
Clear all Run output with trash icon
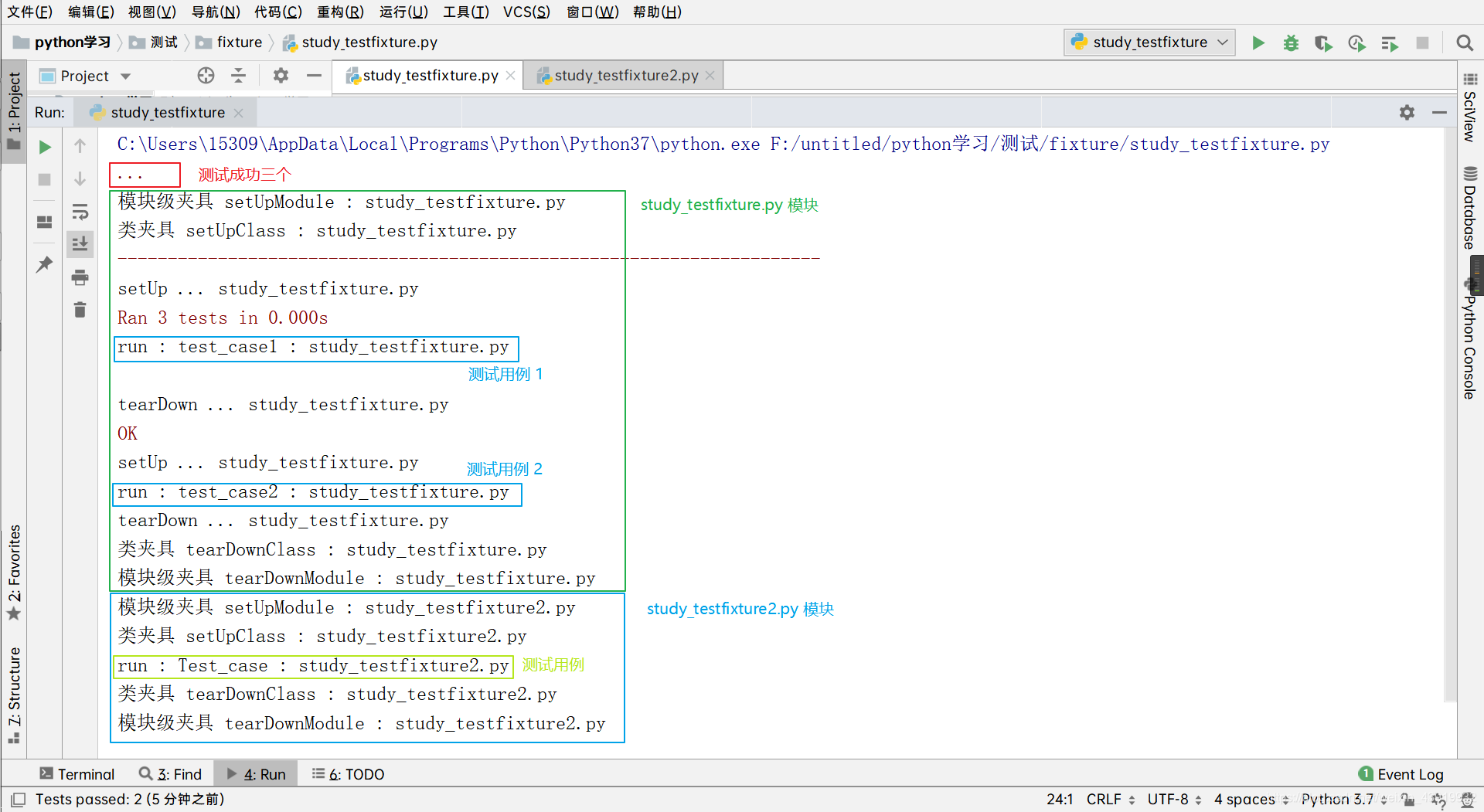[x=80, y=310]
